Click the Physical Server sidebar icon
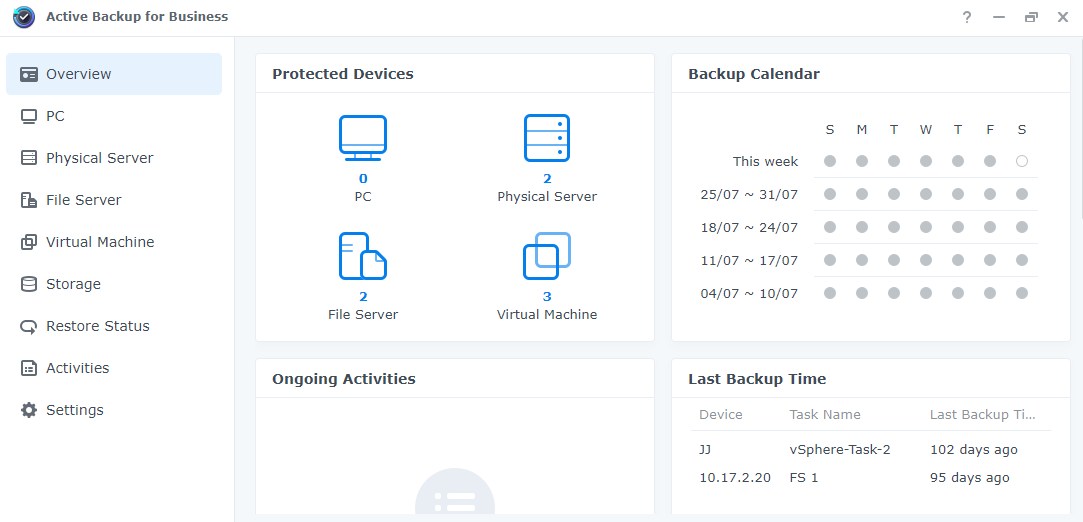This screenshot has height=522, width=1083. [28, 158]
